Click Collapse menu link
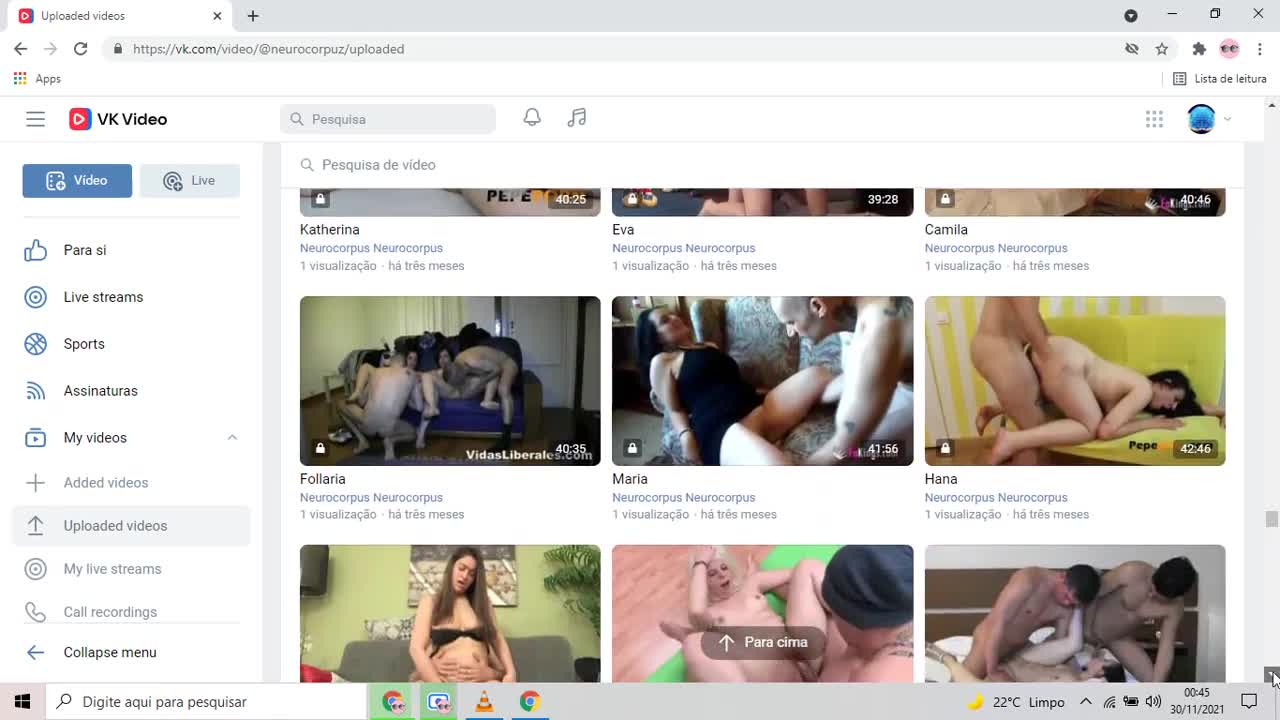 [109, 652]
